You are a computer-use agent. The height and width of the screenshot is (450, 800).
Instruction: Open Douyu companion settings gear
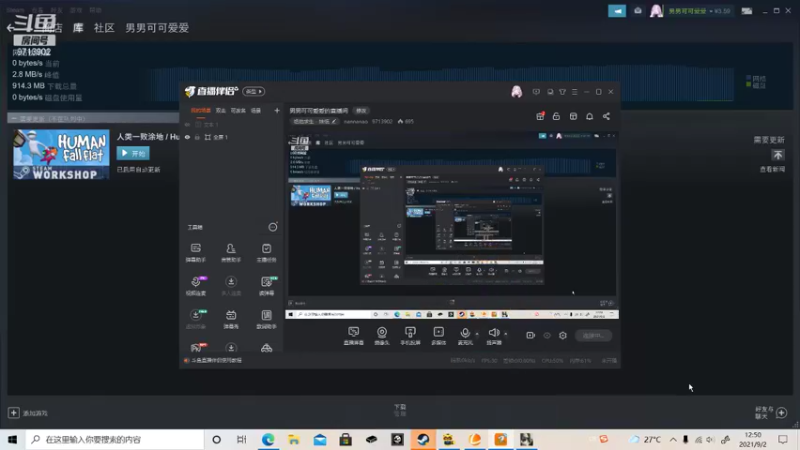tap(563, 335)
